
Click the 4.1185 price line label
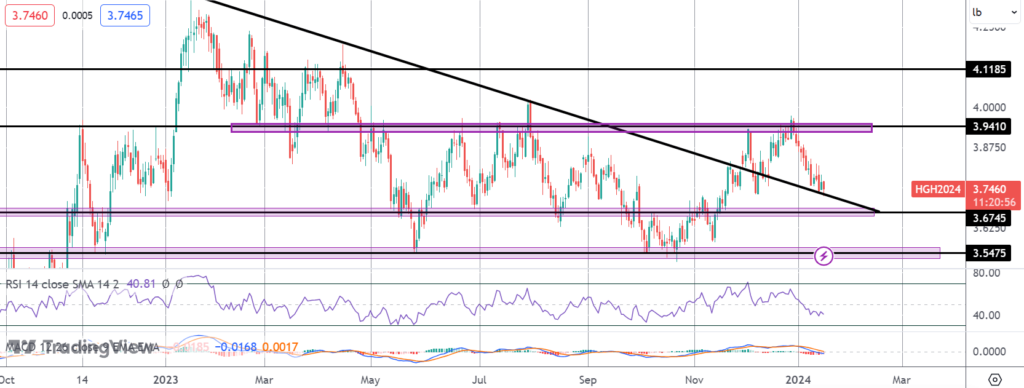pos(990,69)
